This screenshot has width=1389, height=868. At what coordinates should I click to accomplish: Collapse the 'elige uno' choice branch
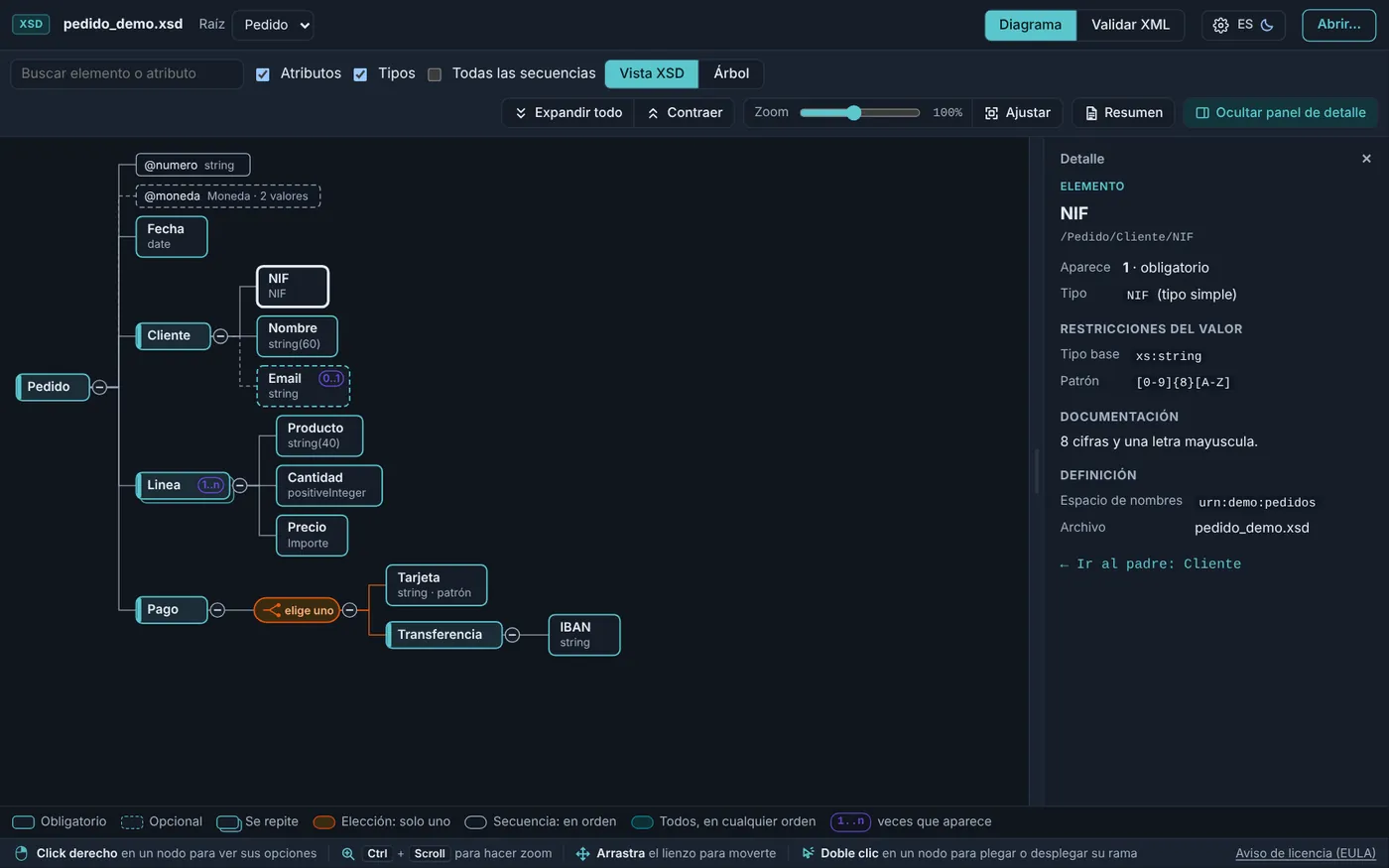click(x=349, y=610)
